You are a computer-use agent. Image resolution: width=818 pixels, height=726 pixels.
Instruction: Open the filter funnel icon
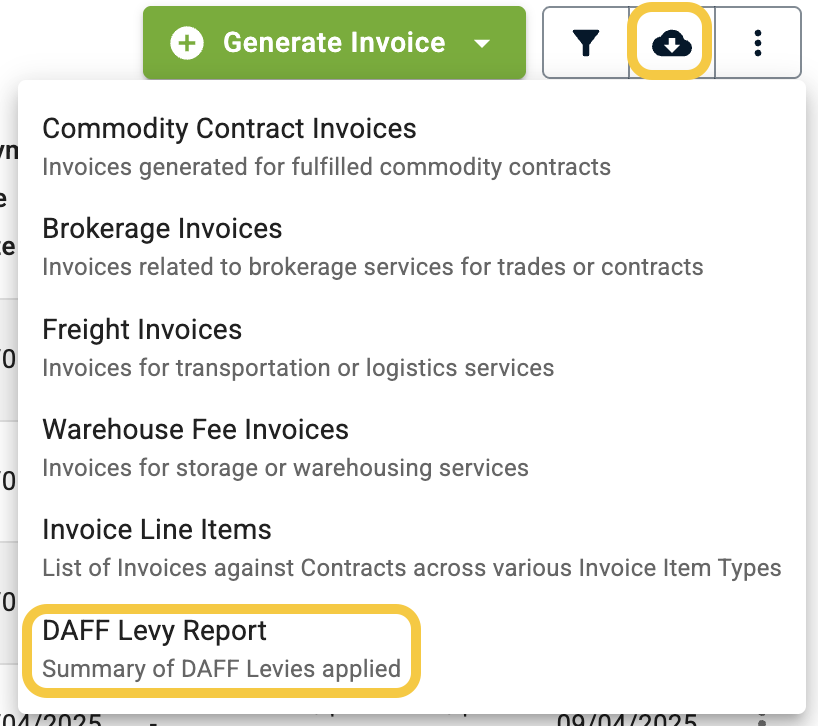pyautogui.click(x=586, y=43)
